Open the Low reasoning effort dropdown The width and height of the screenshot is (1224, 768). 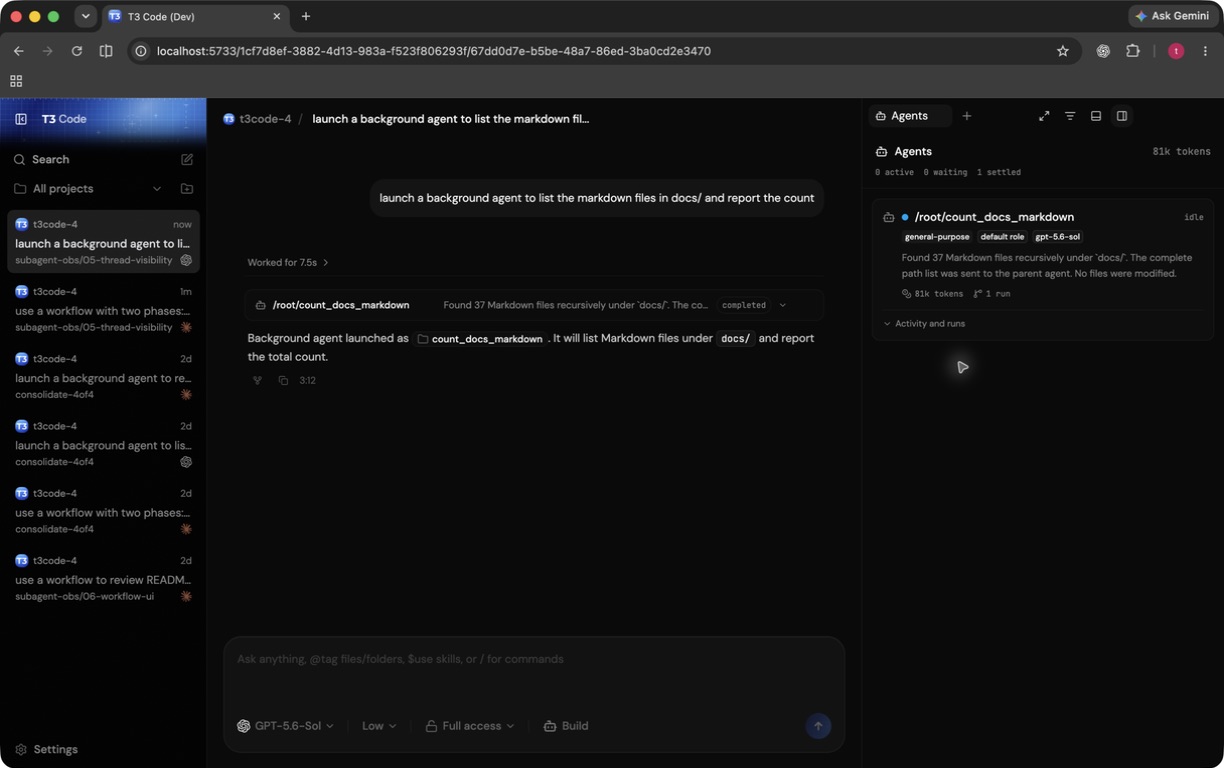coord(379,726)
